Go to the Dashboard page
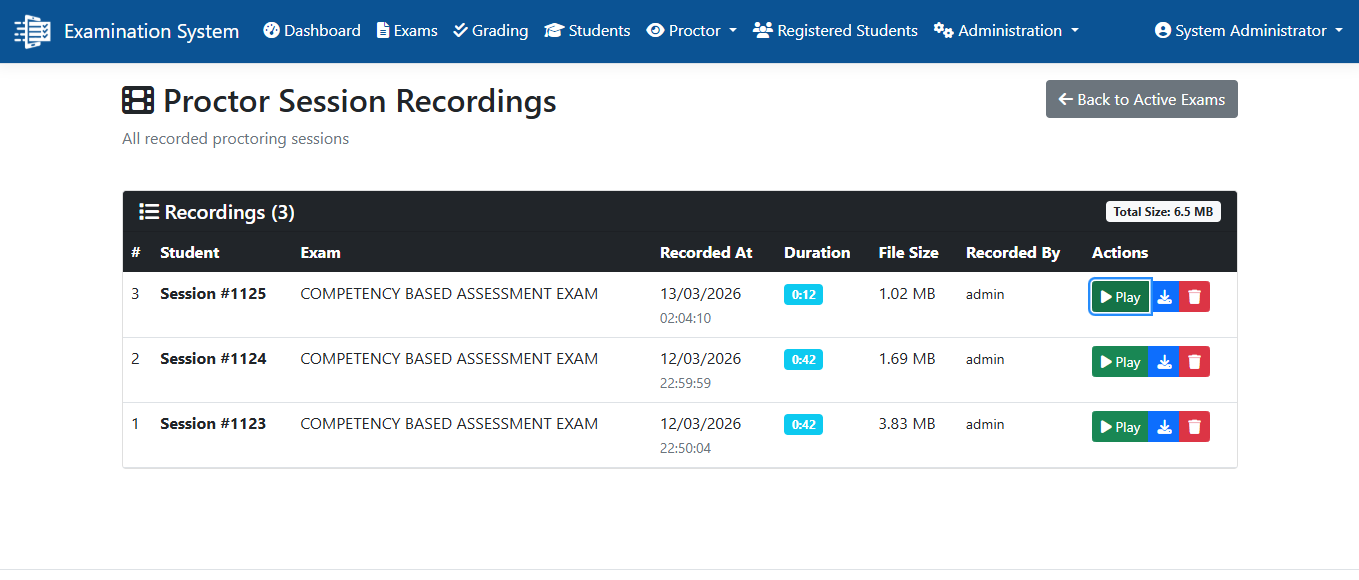1359x580 pixels. coord(312,31)
